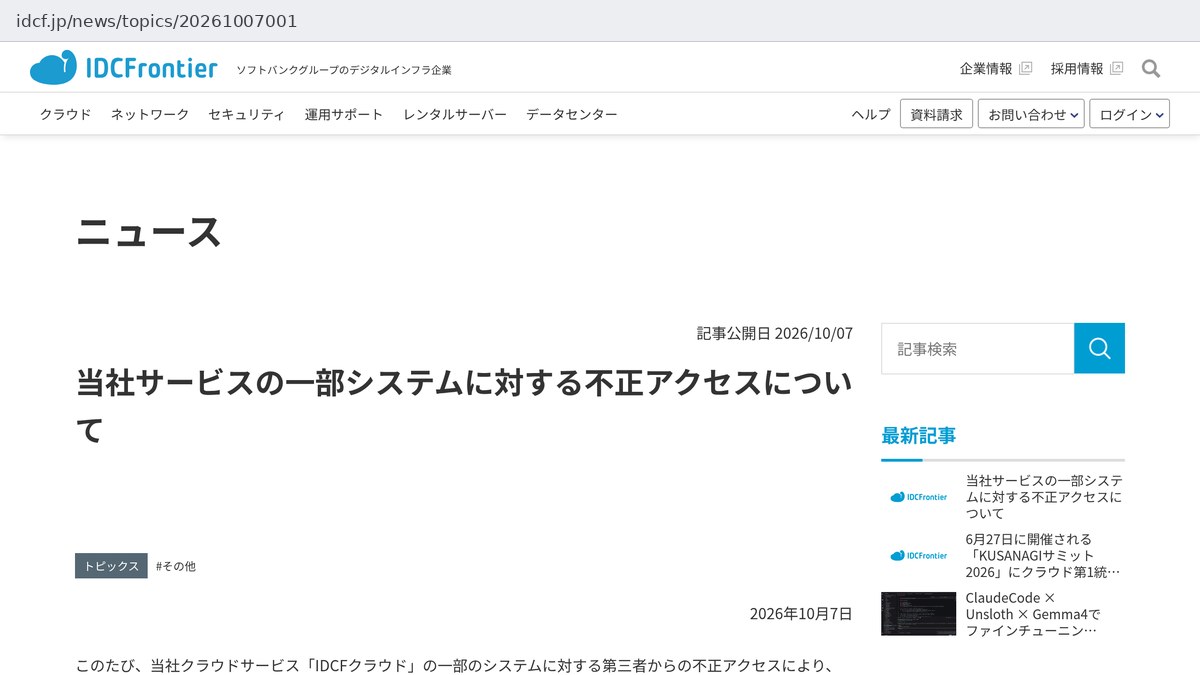Open the データセンター menu
This screenshot has width=1200, height=675.
pyautogui.click(x=572, y=114)
